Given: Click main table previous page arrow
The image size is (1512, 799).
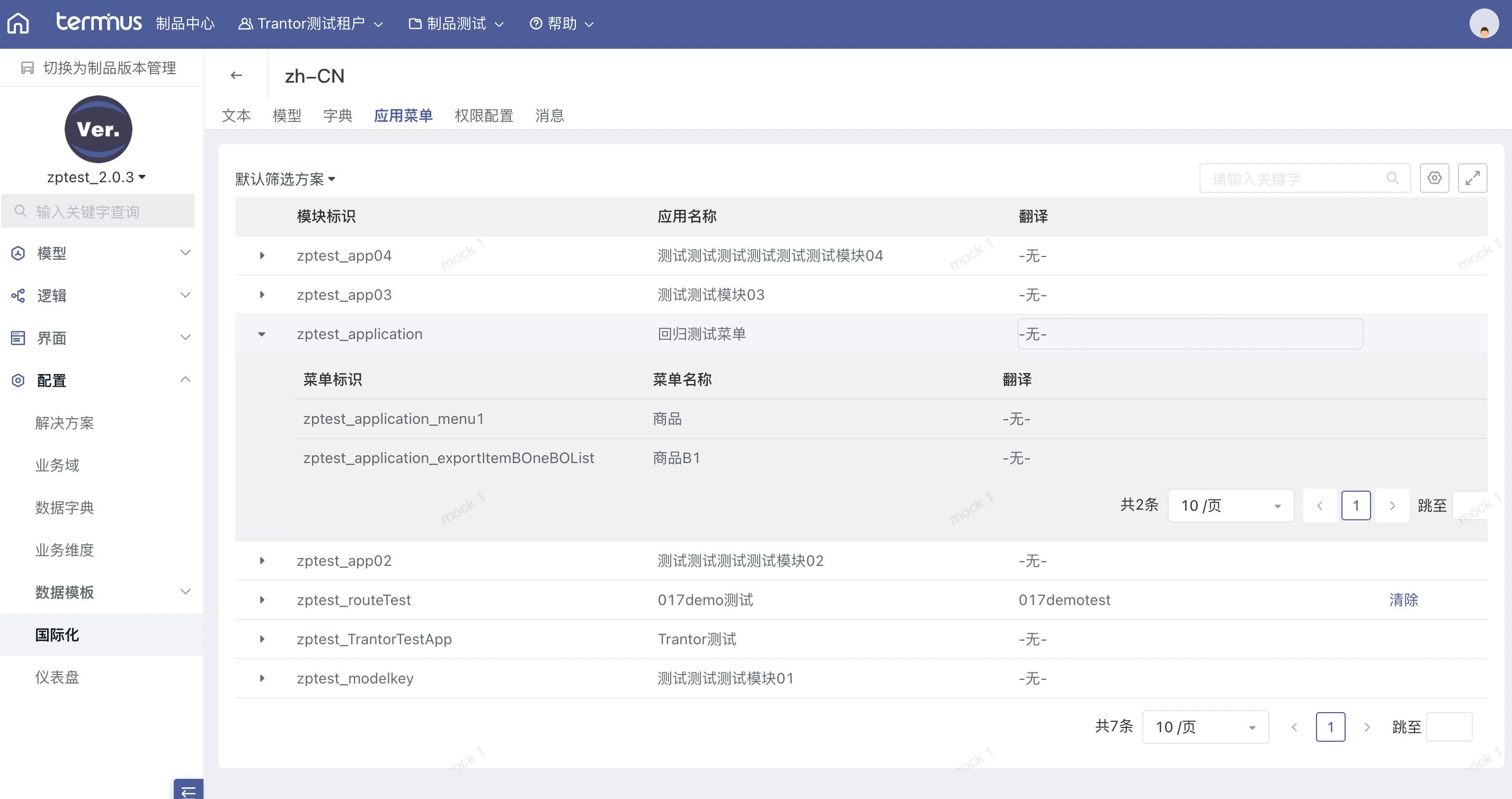Looking at the screenshot, I should [x=1294, y=727].
